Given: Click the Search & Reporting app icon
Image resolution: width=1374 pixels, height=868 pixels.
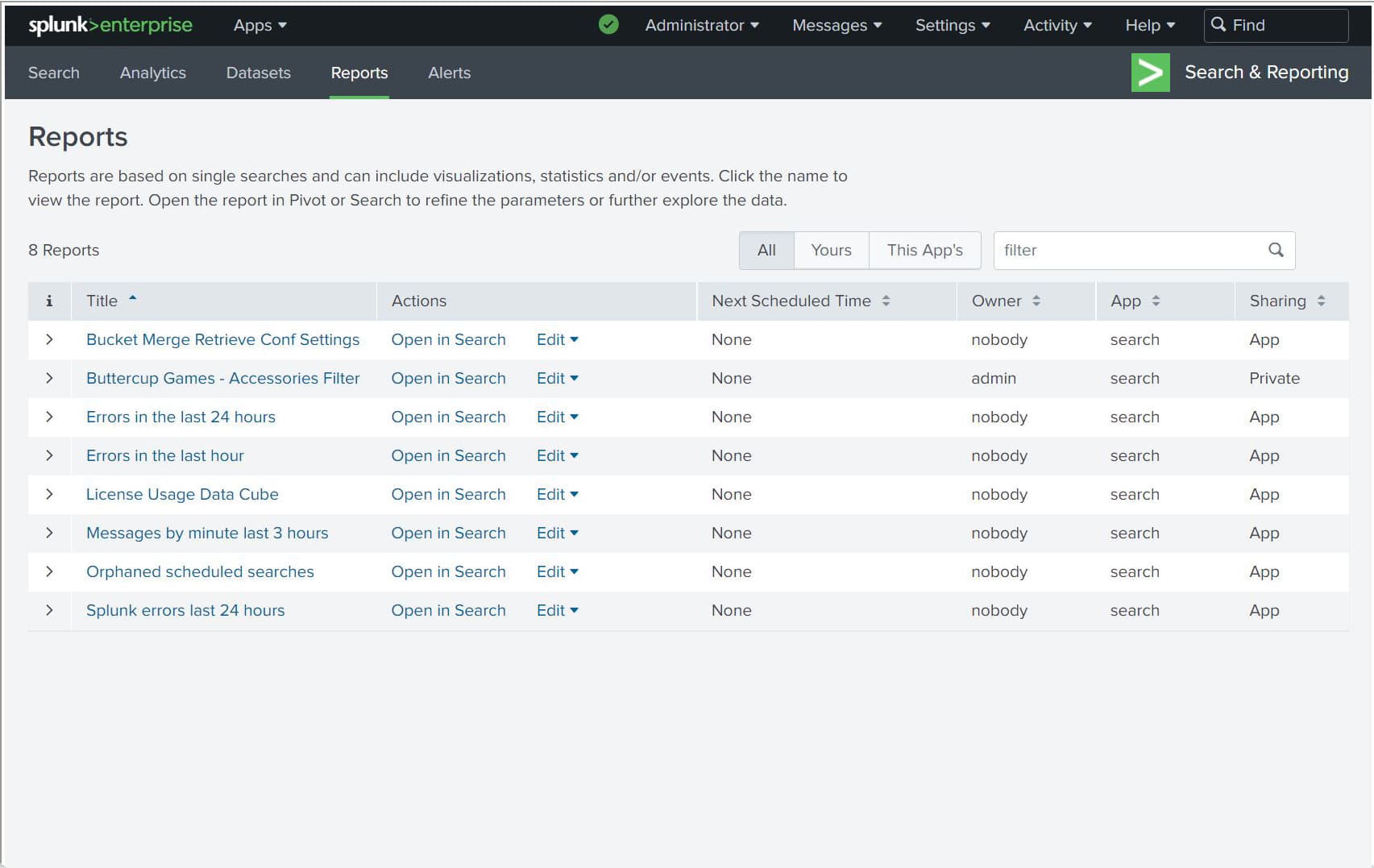Looking at the screenshot, I should click(x=1150, y=73).
